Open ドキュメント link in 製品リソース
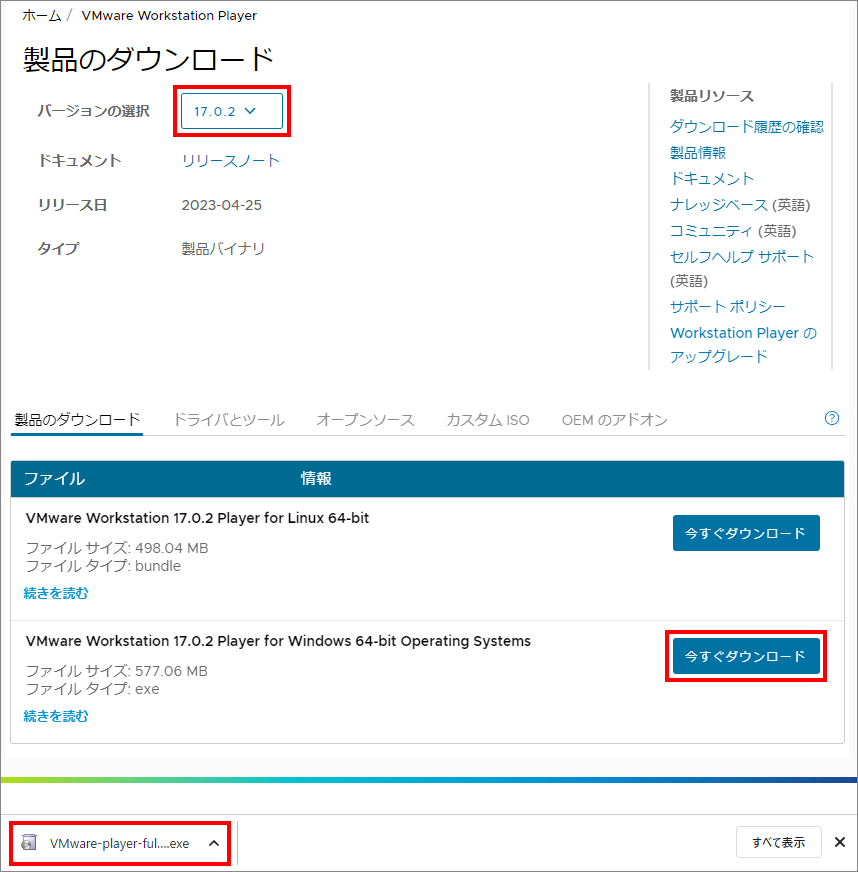Screen dimensions: 858x872 (x=712, y=179)
